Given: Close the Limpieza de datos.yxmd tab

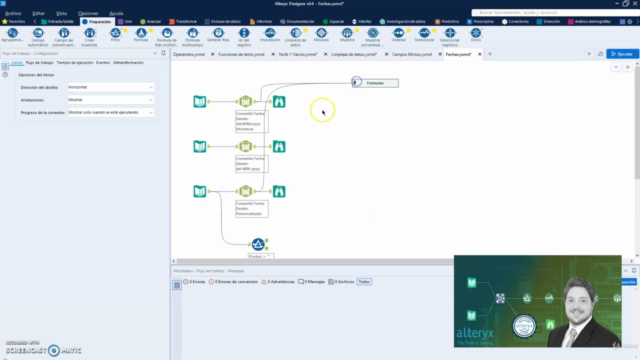Looking at the screenshot, I should (x=386, y=54).
